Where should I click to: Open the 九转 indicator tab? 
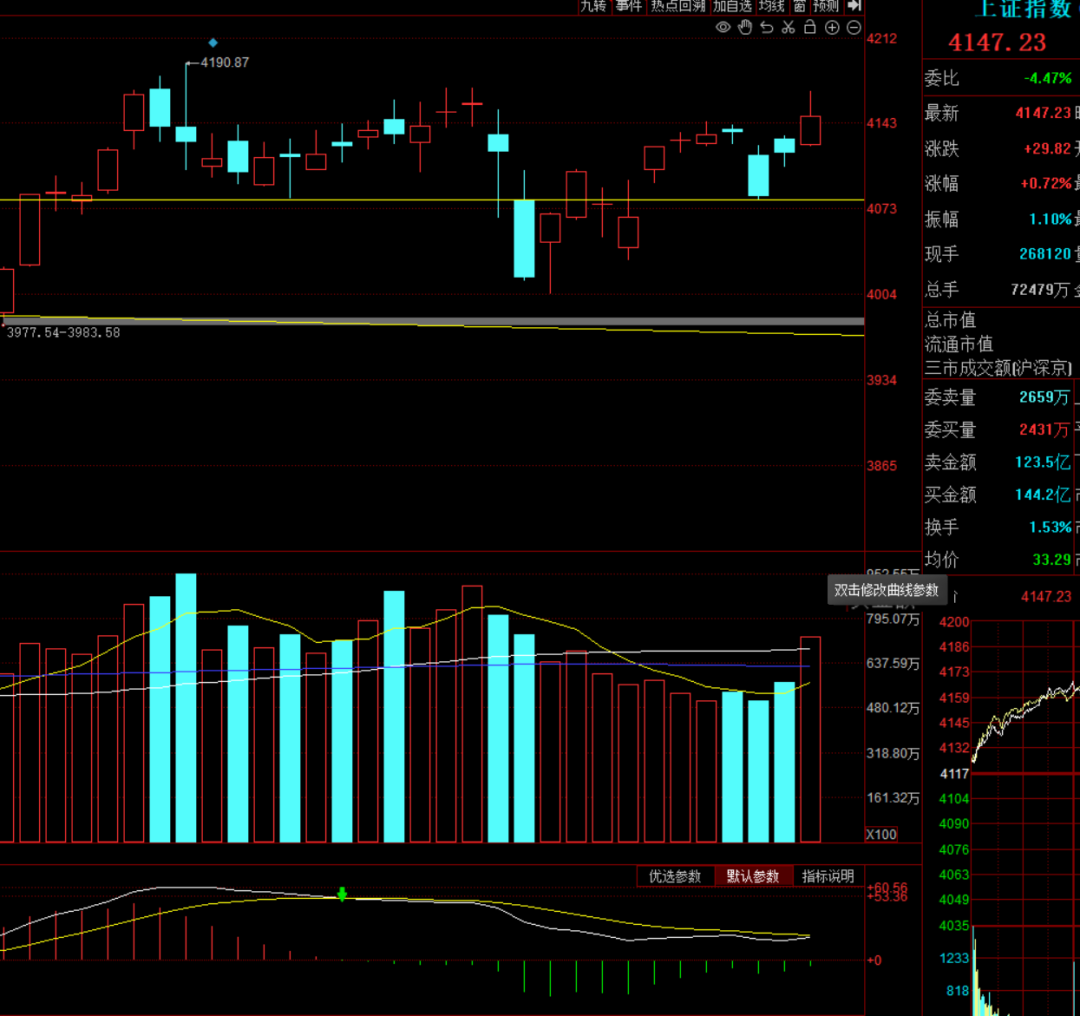(593, 6)
